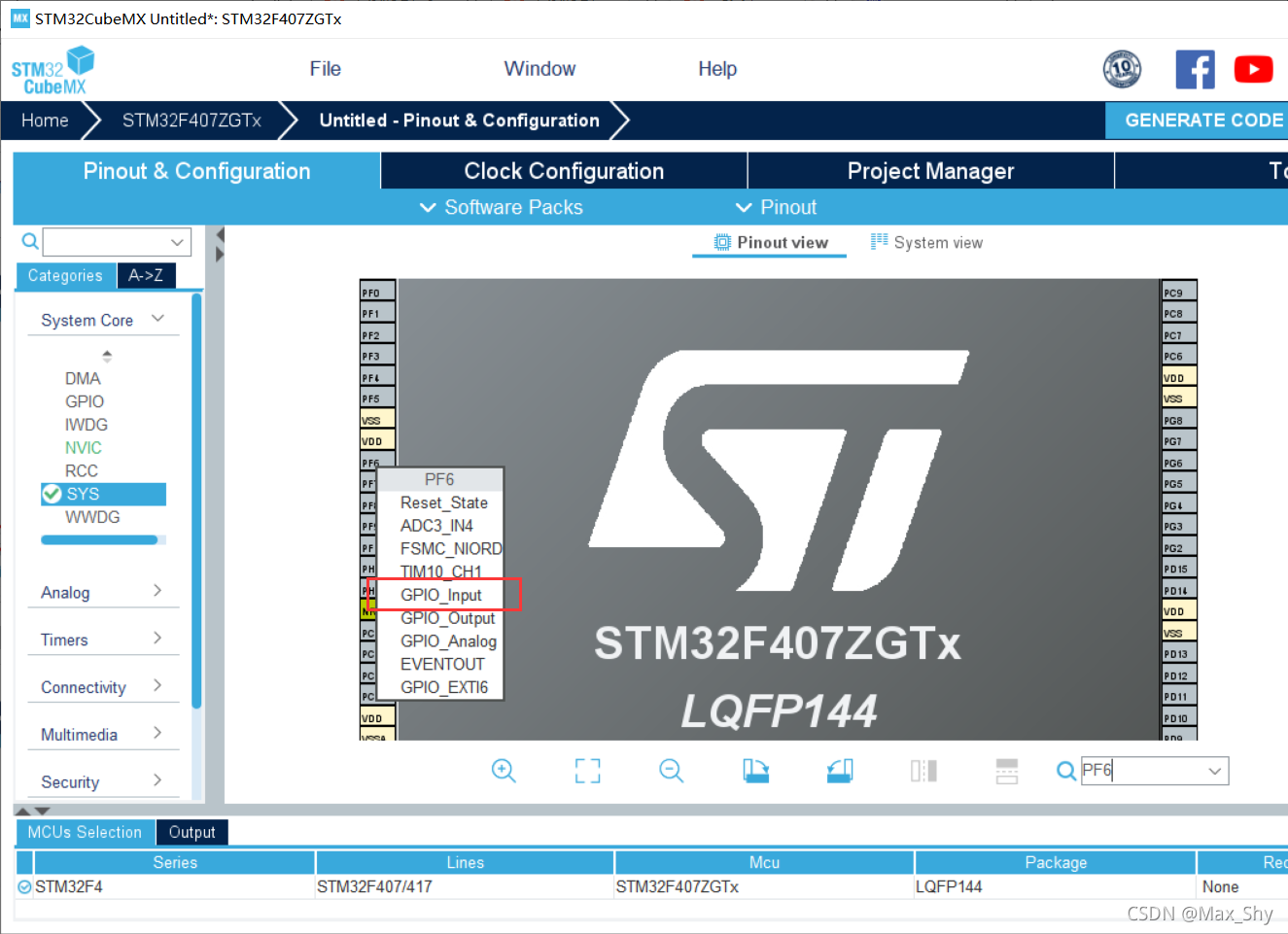
Task: Select the Categories tab
Action: (x=65, y=276)
